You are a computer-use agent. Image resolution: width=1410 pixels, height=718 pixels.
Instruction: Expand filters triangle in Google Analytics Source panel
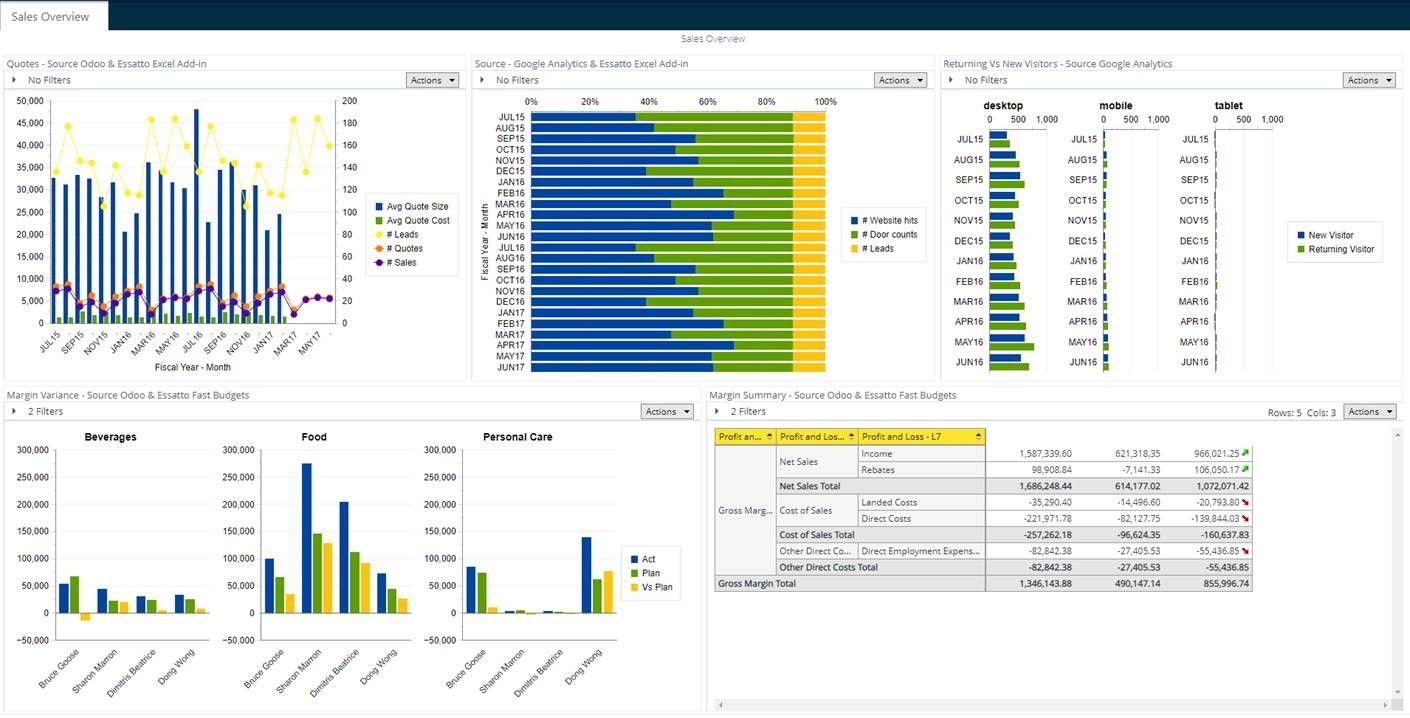click(x=482, y=80)
